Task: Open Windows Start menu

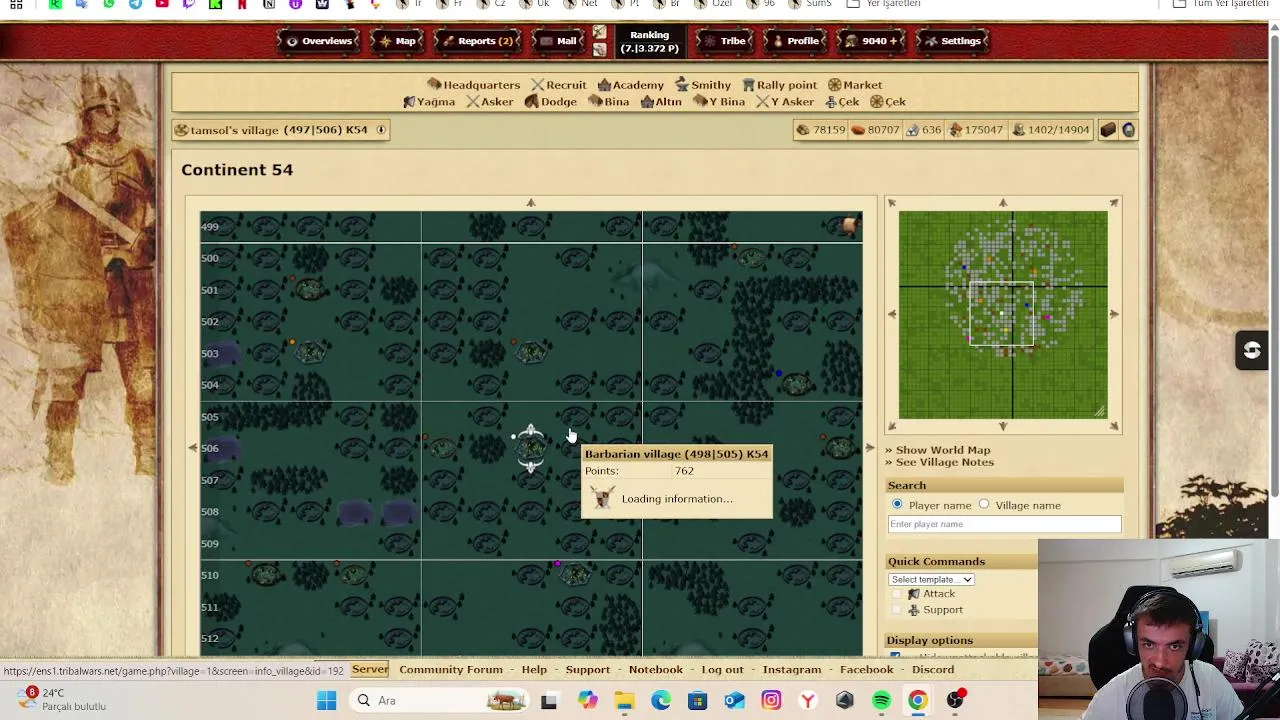Action: point(327,701)
